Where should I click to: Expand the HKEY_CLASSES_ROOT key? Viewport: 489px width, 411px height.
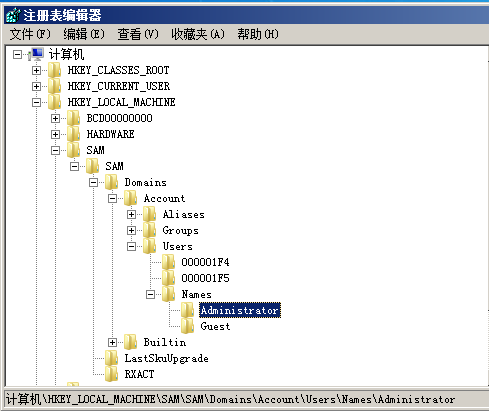tap(36, 70)
